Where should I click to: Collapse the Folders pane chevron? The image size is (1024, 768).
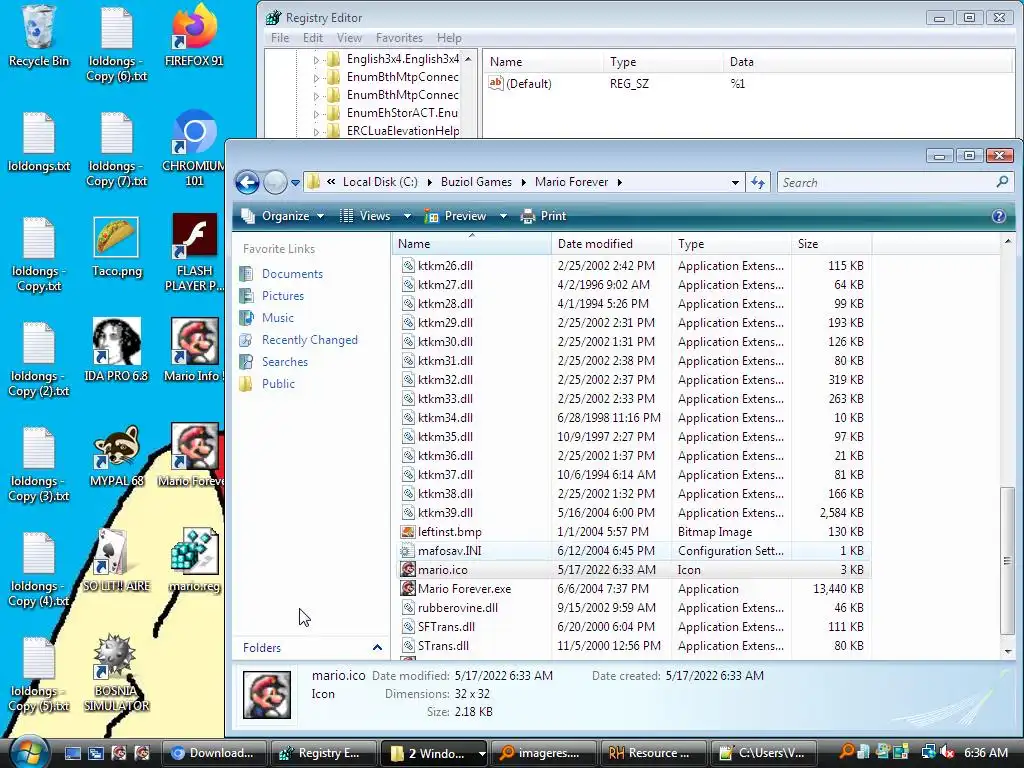[x=377, y=648]
